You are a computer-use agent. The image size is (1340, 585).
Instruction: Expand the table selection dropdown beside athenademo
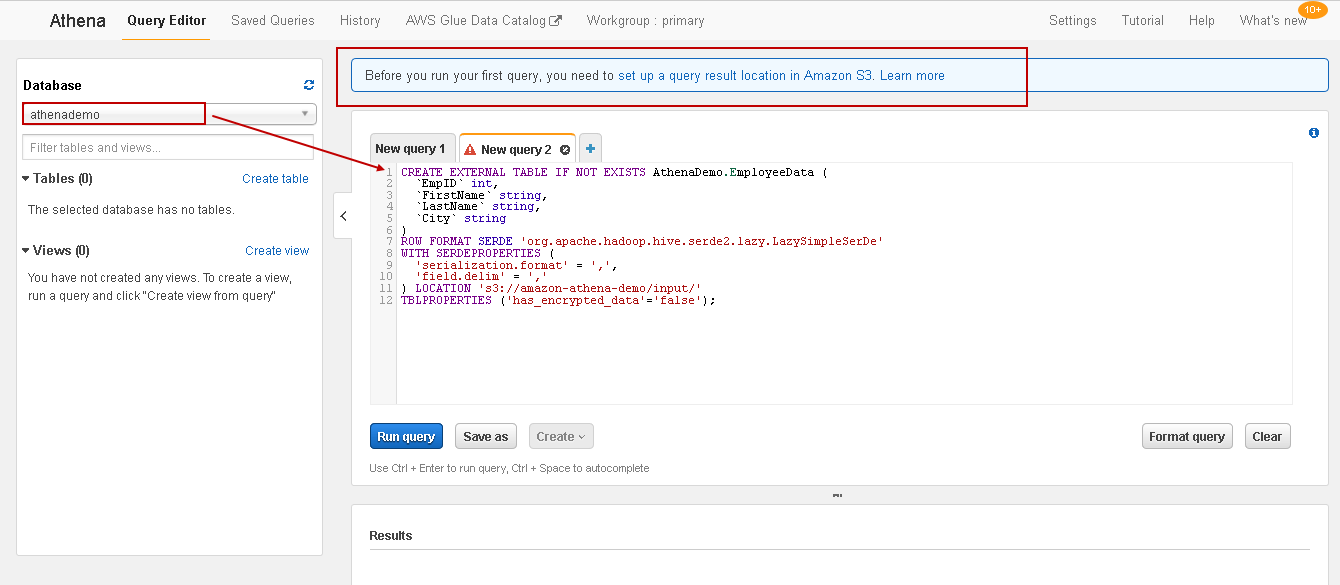[x=304, y=113]
